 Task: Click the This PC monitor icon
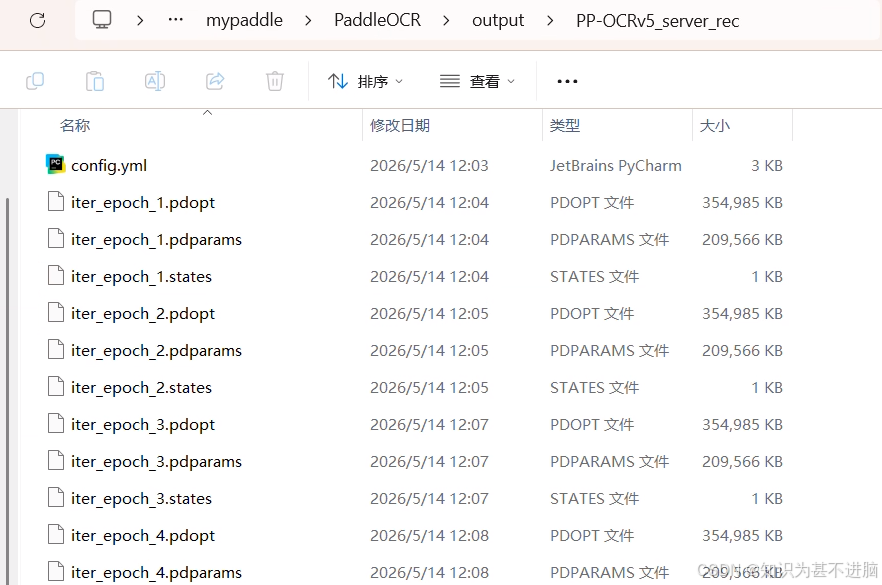click(102, 20)
